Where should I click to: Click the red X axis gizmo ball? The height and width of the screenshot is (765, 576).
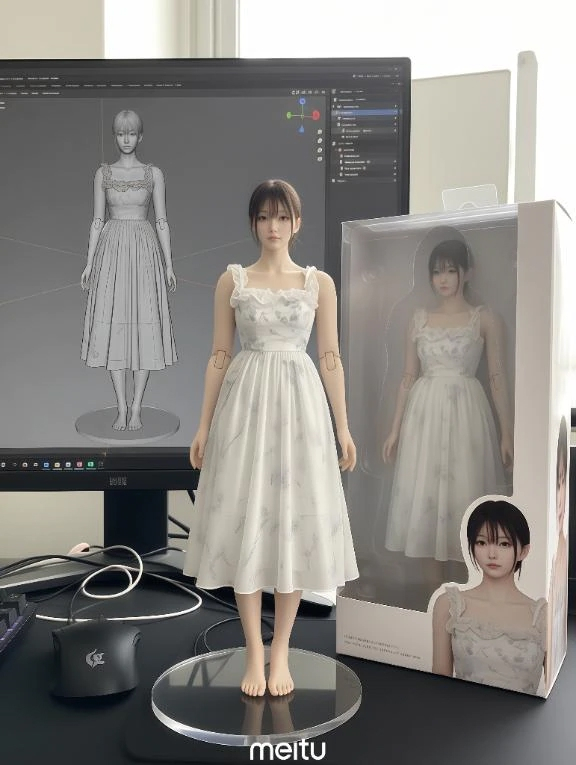coord(316,116)
